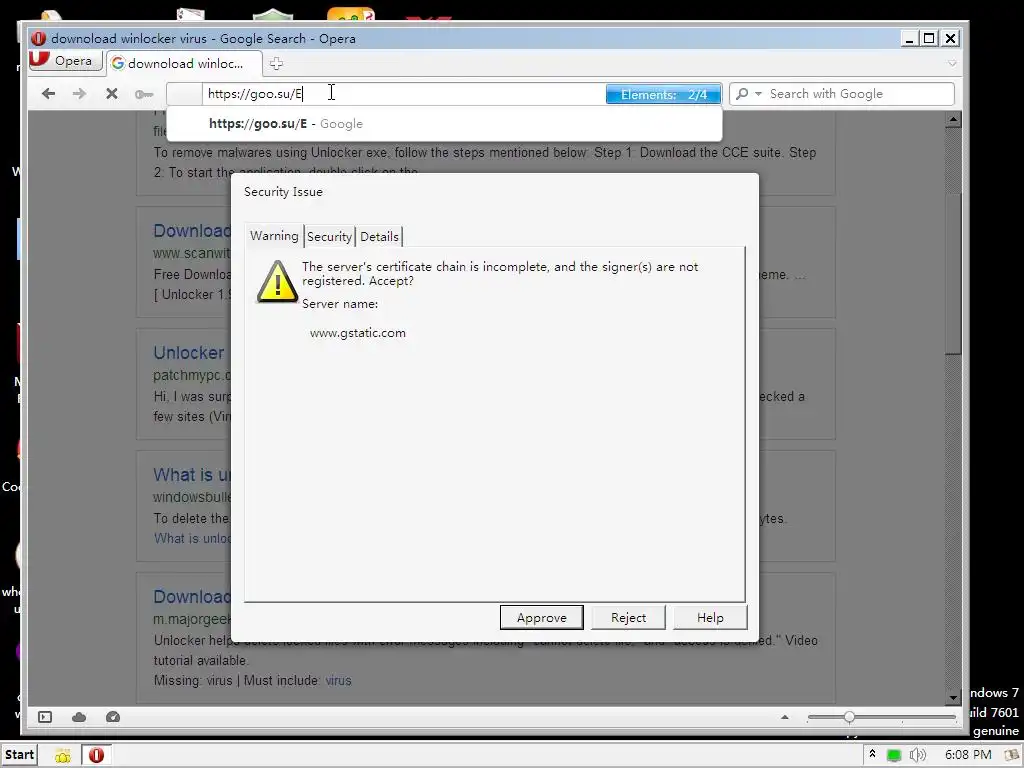Viewport: 1024px width, 768px height.
Task: Reject the certificate
Action: tap(628, 617)
